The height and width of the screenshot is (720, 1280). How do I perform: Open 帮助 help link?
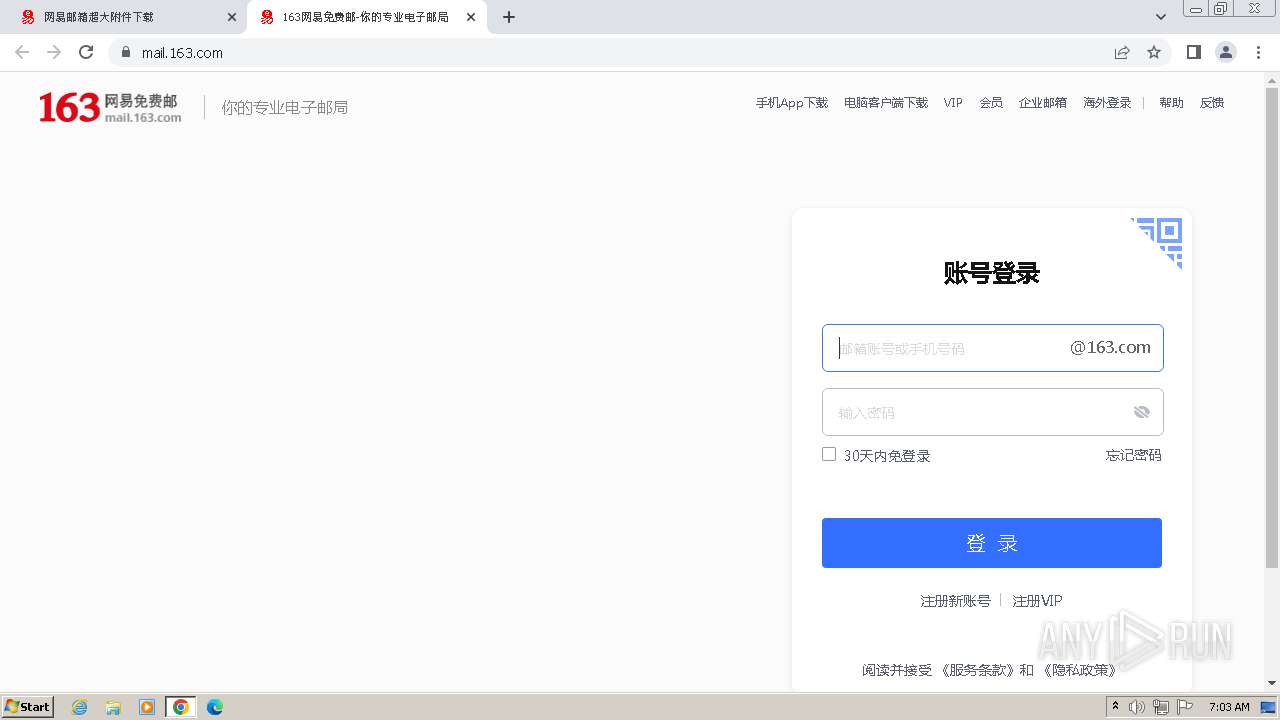(x=1171, y=103)
